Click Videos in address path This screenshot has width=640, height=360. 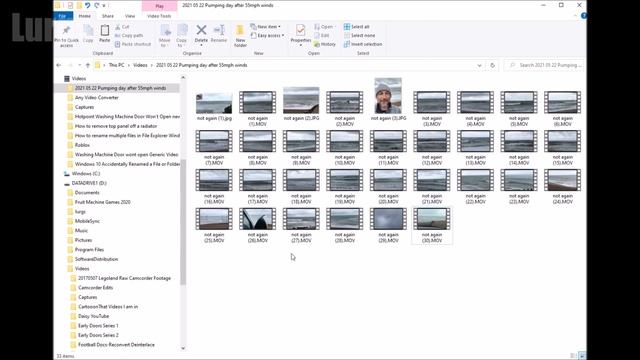140,65
